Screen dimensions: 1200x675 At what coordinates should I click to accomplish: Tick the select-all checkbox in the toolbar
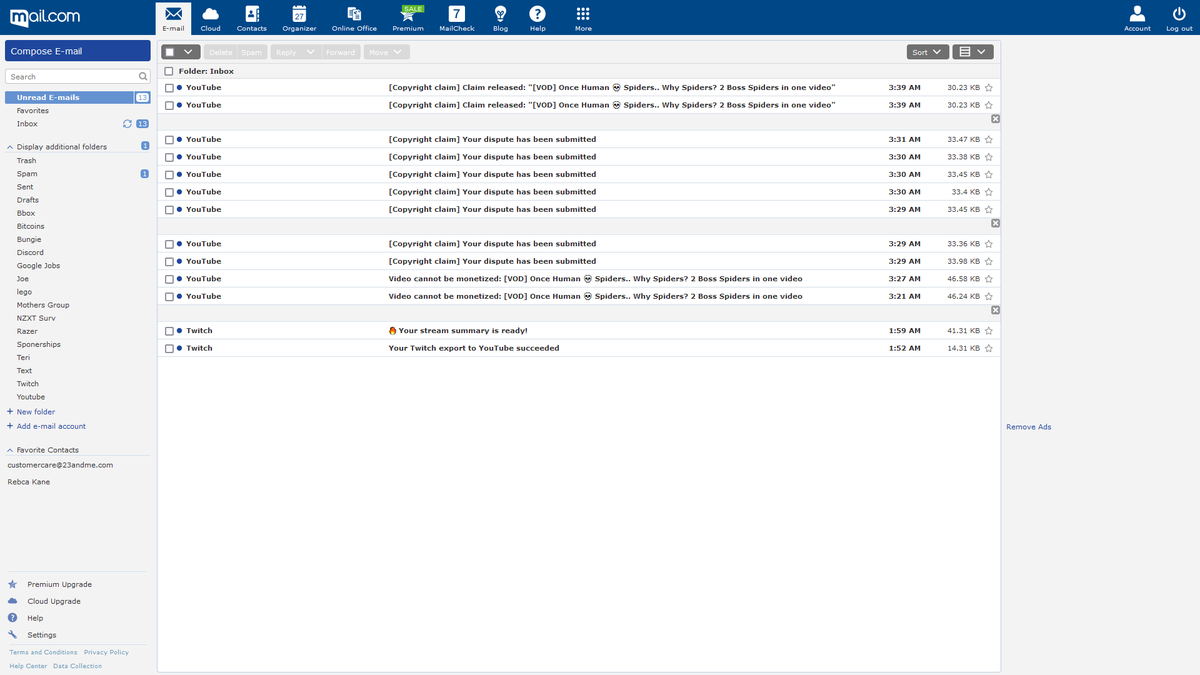(170, 52)
